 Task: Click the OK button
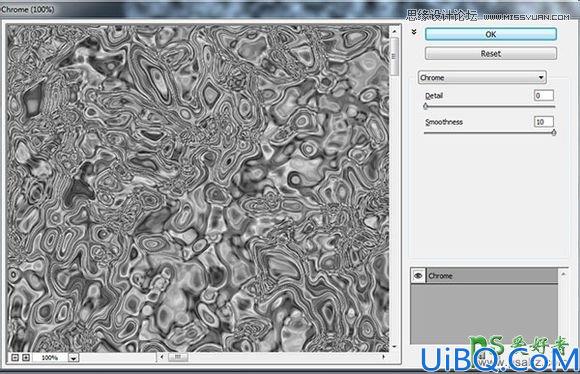coord(491,34)
